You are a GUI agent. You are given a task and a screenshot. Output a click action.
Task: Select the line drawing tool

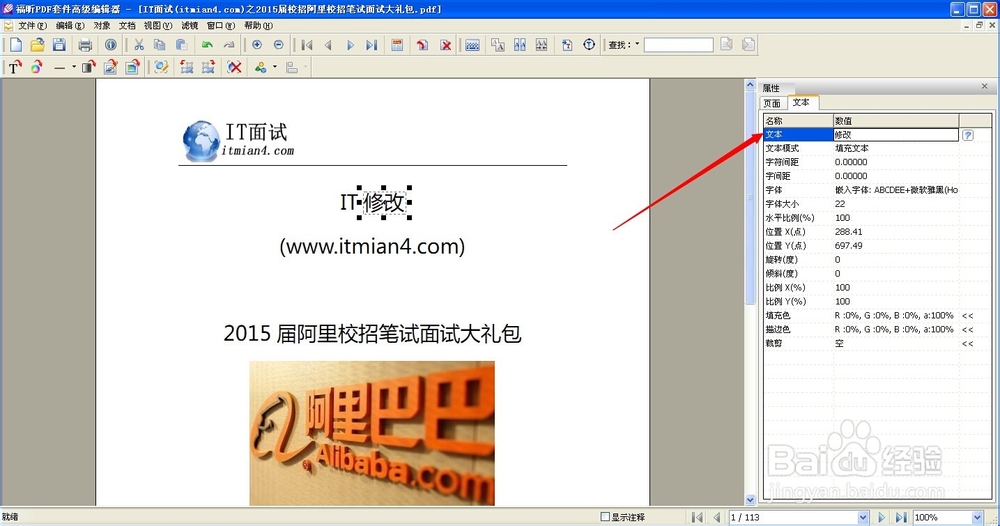[x=59, y=67]
